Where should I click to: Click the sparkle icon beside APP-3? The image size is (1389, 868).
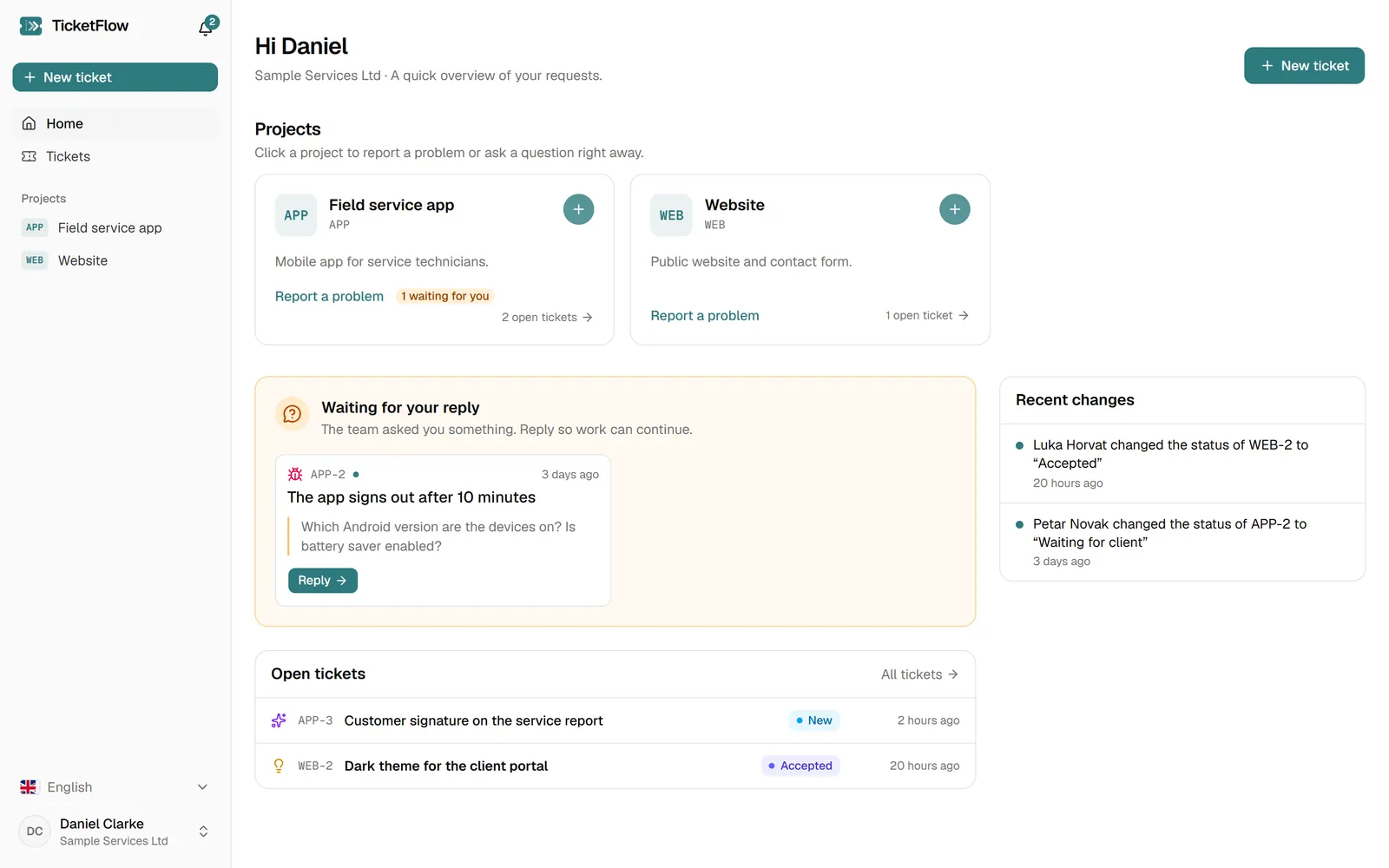click(x=279, y=720)
